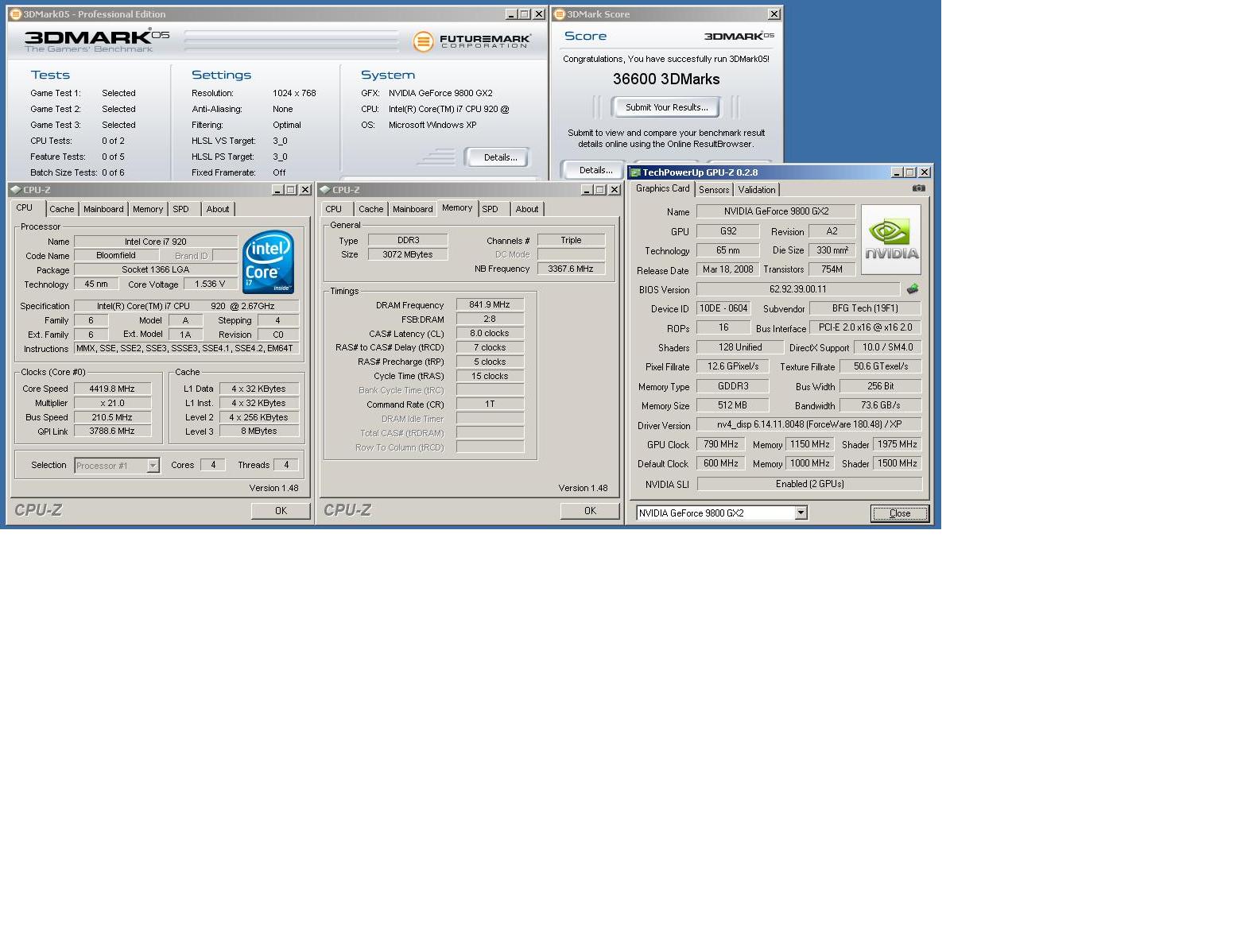
Task: Minimize the GPU-Z window
Action: click(x=897, y=172)
